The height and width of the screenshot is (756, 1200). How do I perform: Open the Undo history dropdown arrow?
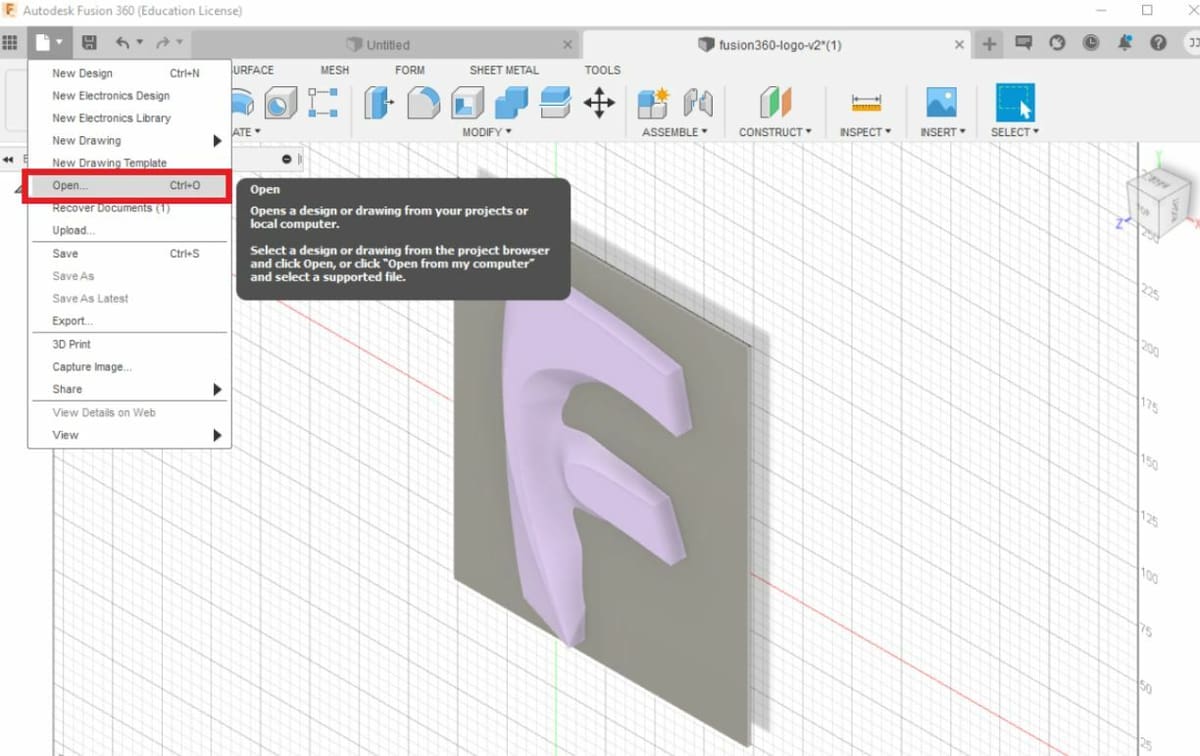tap(139, 43)
